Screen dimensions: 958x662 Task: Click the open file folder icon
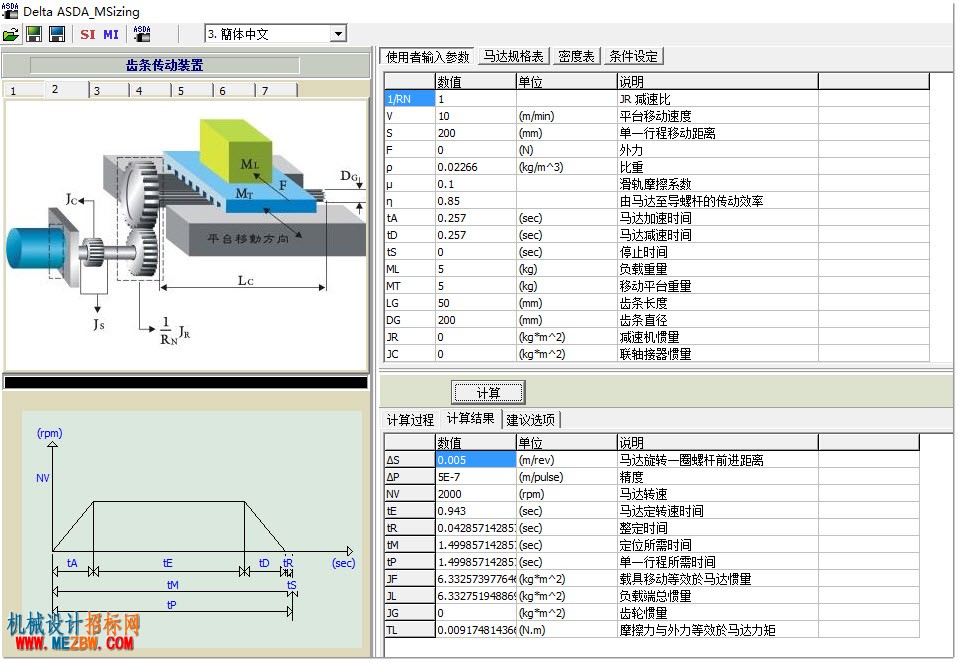tap(11, 34)
